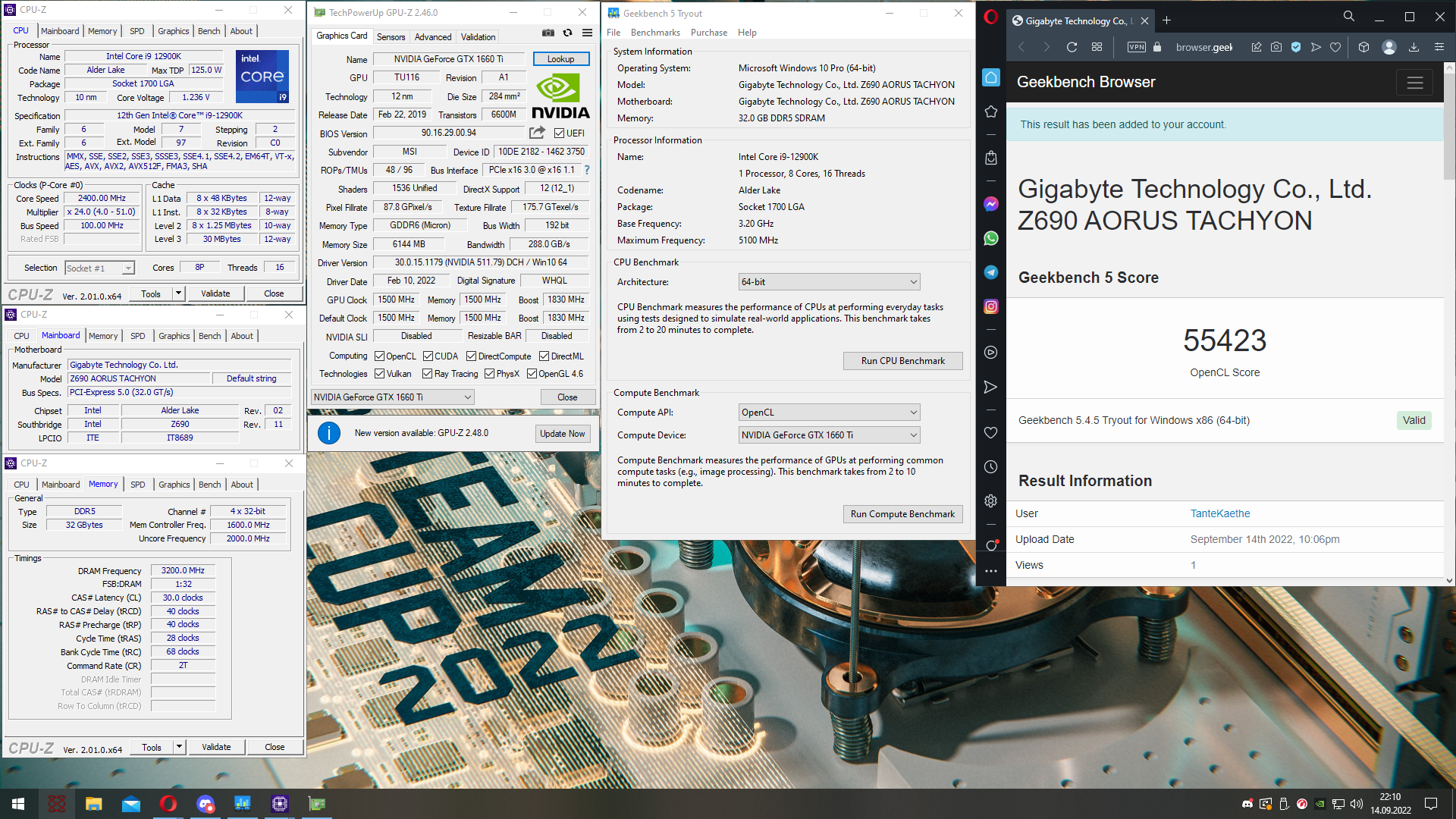Viewport: 1456px width, 819px height.
Task: Open Telegram in the Opera sidebar
Action: click(990, 272)
